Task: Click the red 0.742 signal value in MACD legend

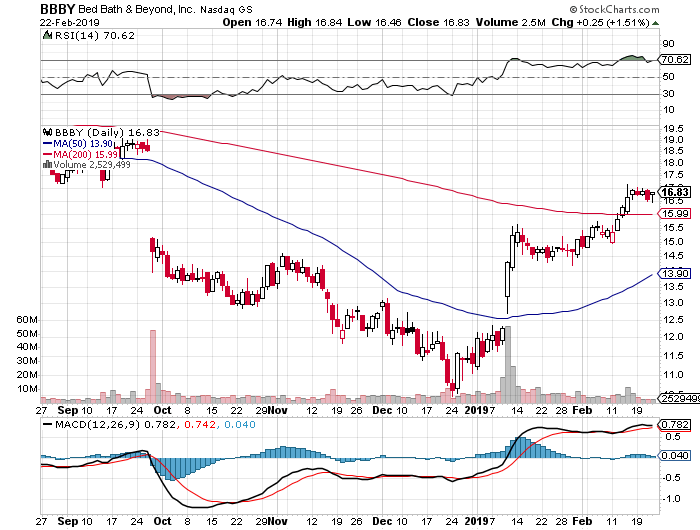Action: point(199,424)
